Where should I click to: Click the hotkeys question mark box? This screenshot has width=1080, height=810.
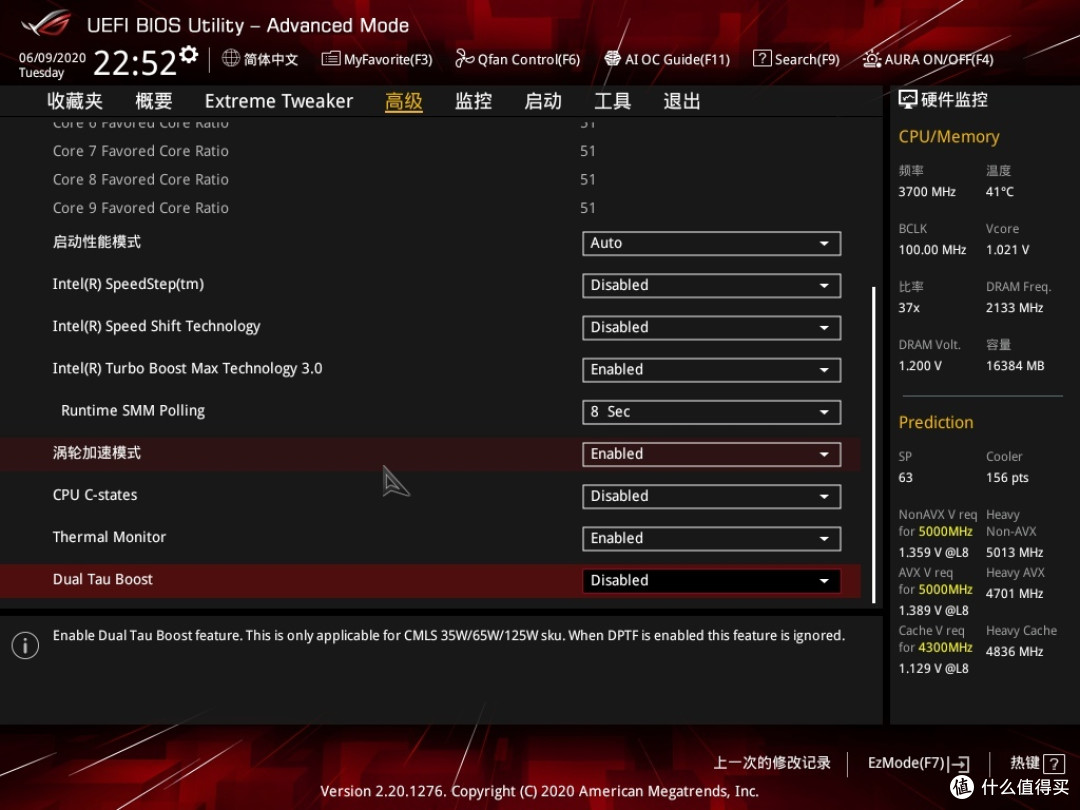(x=1054, y=763)
